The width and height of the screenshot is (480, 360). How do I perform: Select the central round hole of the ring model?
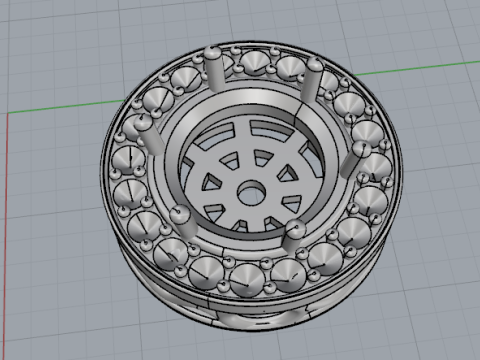(252, 194)
